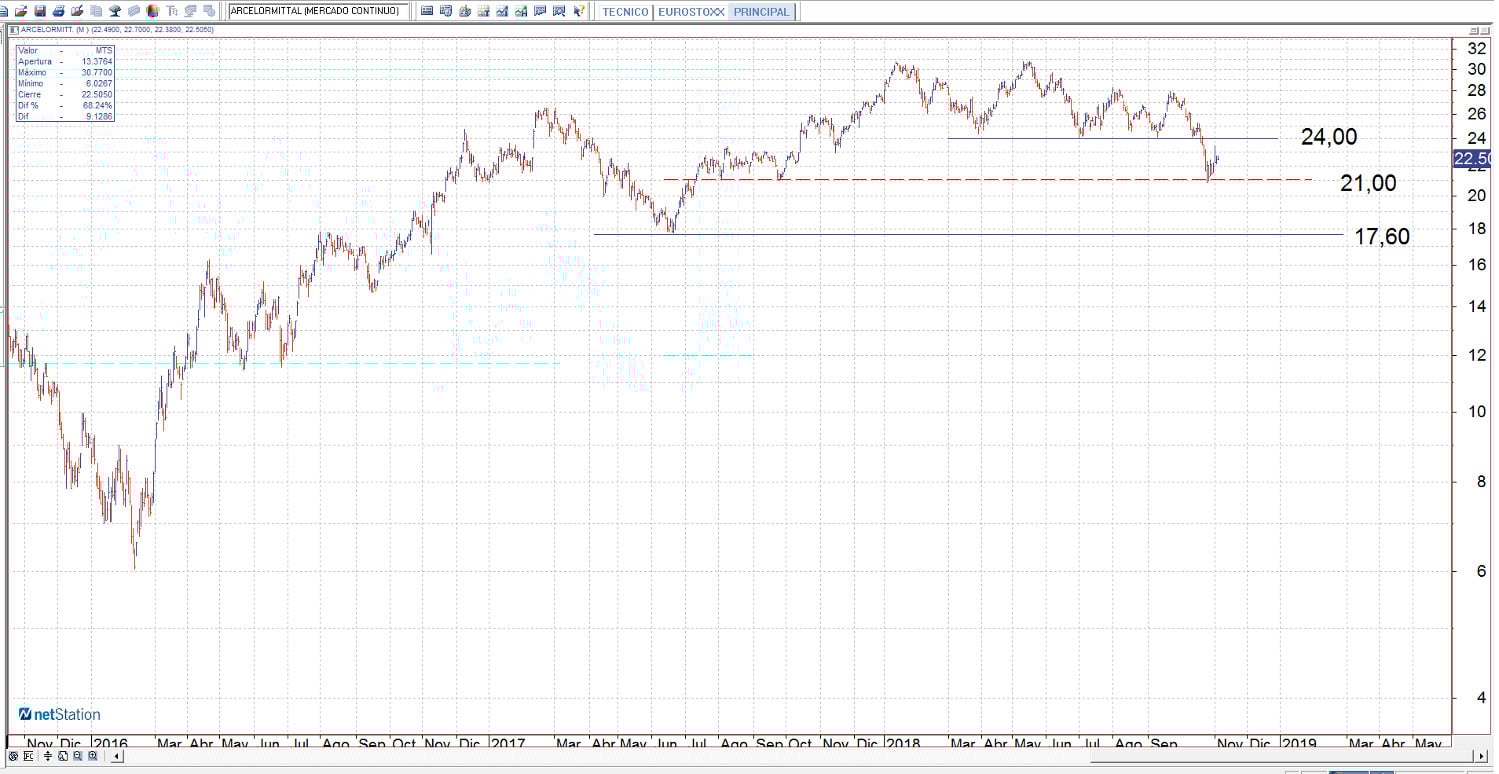Viewport: 1499px width, 774px height.
Task: Click the 24,00 resistance level label
Action: tap(1329, 137)
